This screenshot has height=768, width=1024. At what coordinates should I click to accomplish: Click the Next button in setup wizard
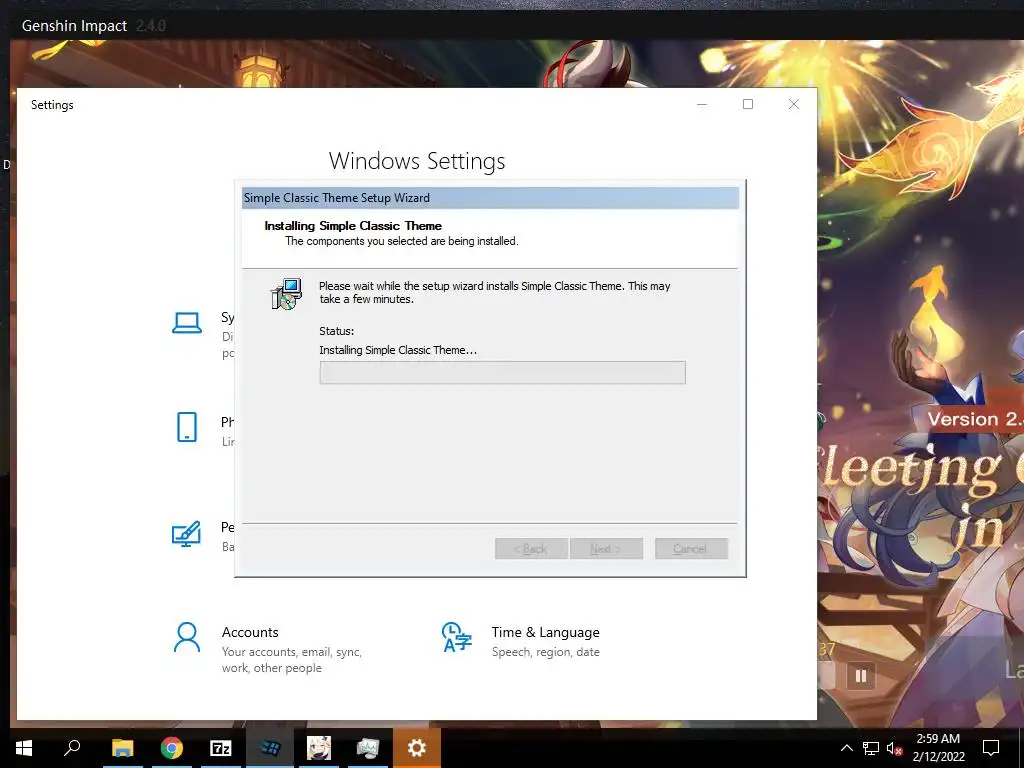[x=606, y=549]
